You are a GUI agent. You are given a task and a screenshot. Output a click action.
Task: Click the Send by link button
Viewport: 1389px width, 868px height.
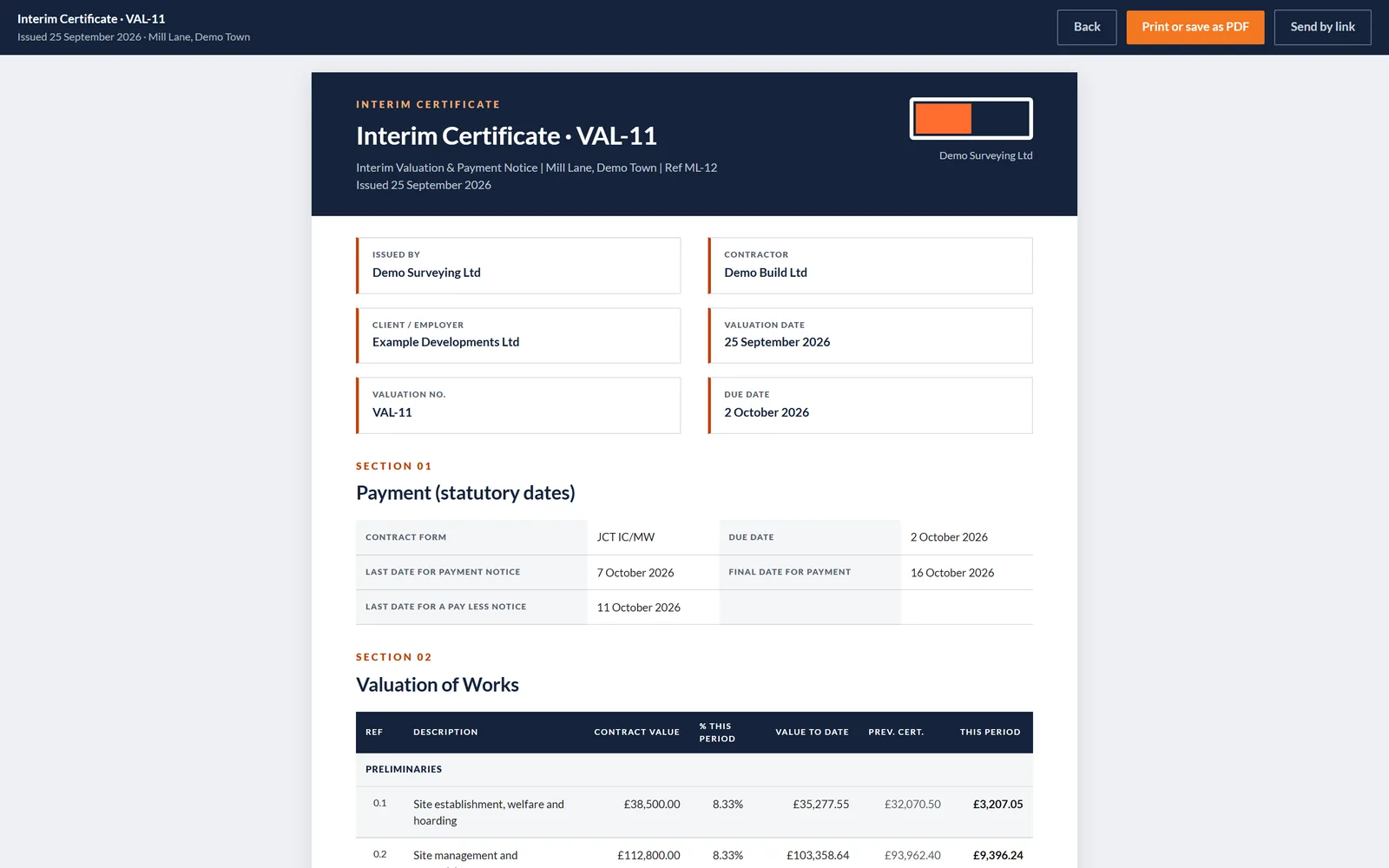(1322, 27)
